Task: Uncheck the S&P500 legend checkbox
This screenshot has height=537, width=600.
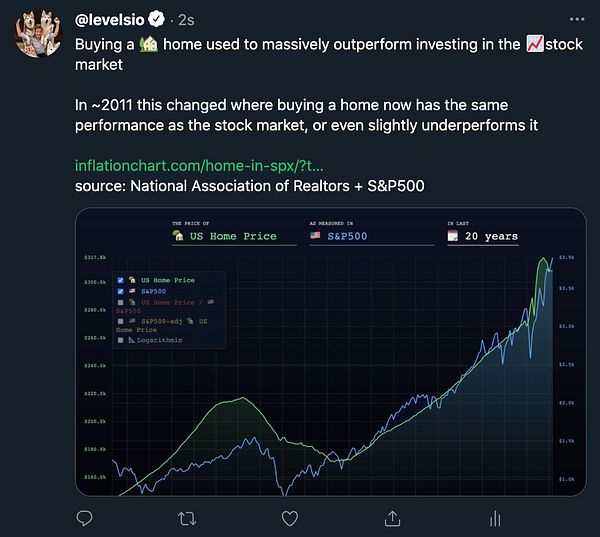Action: (x=121, y=291)
